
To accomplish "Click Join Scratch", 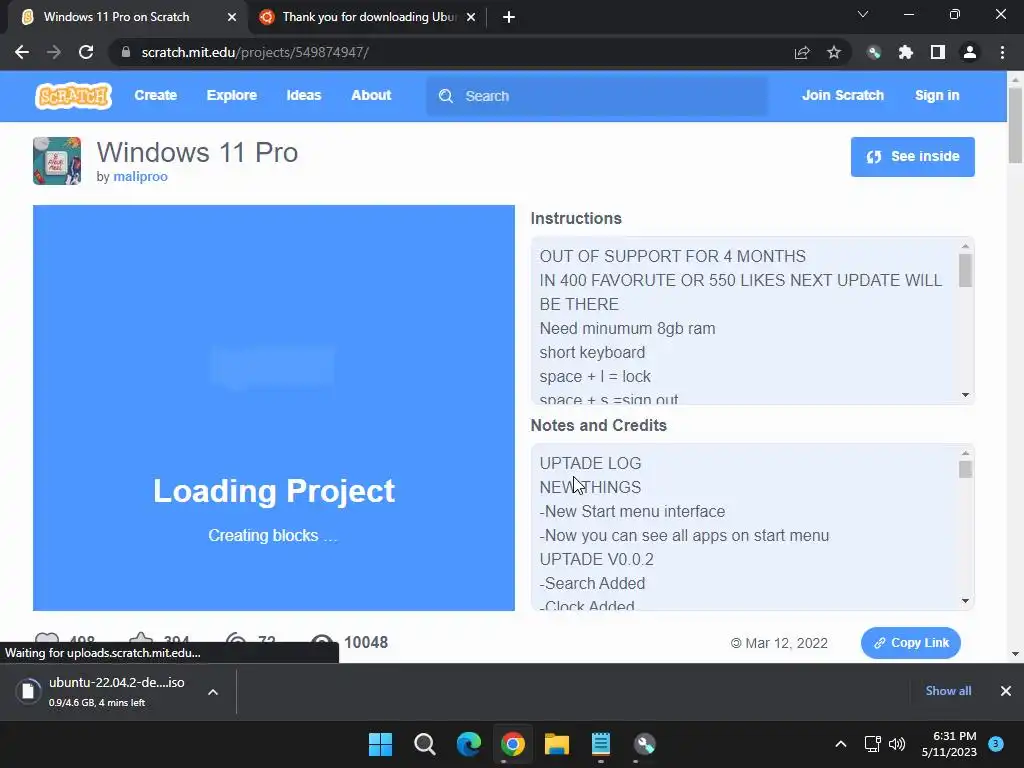I will [842, 95].
